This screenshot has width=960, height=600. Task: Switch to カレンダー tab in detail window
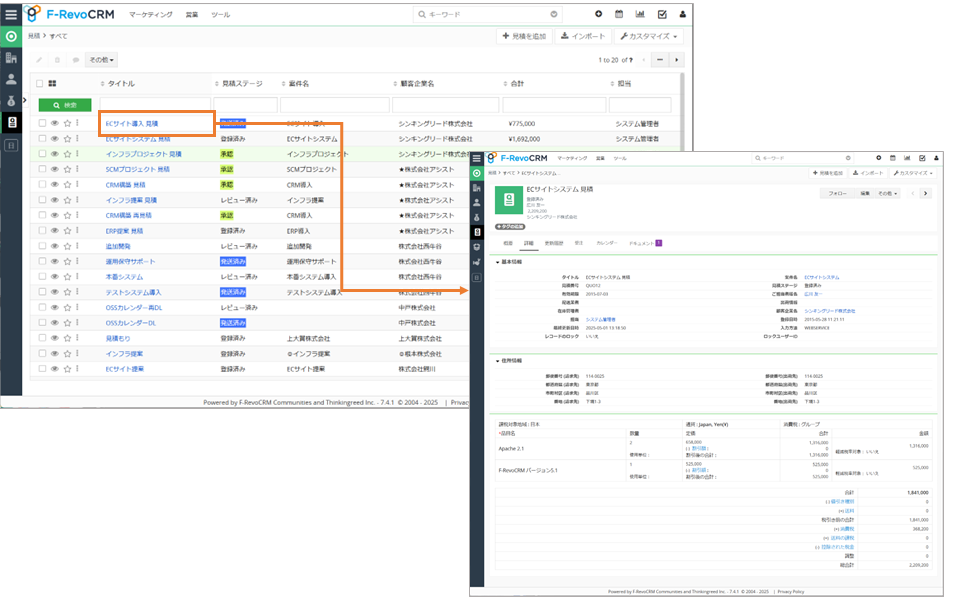point(607,244)
